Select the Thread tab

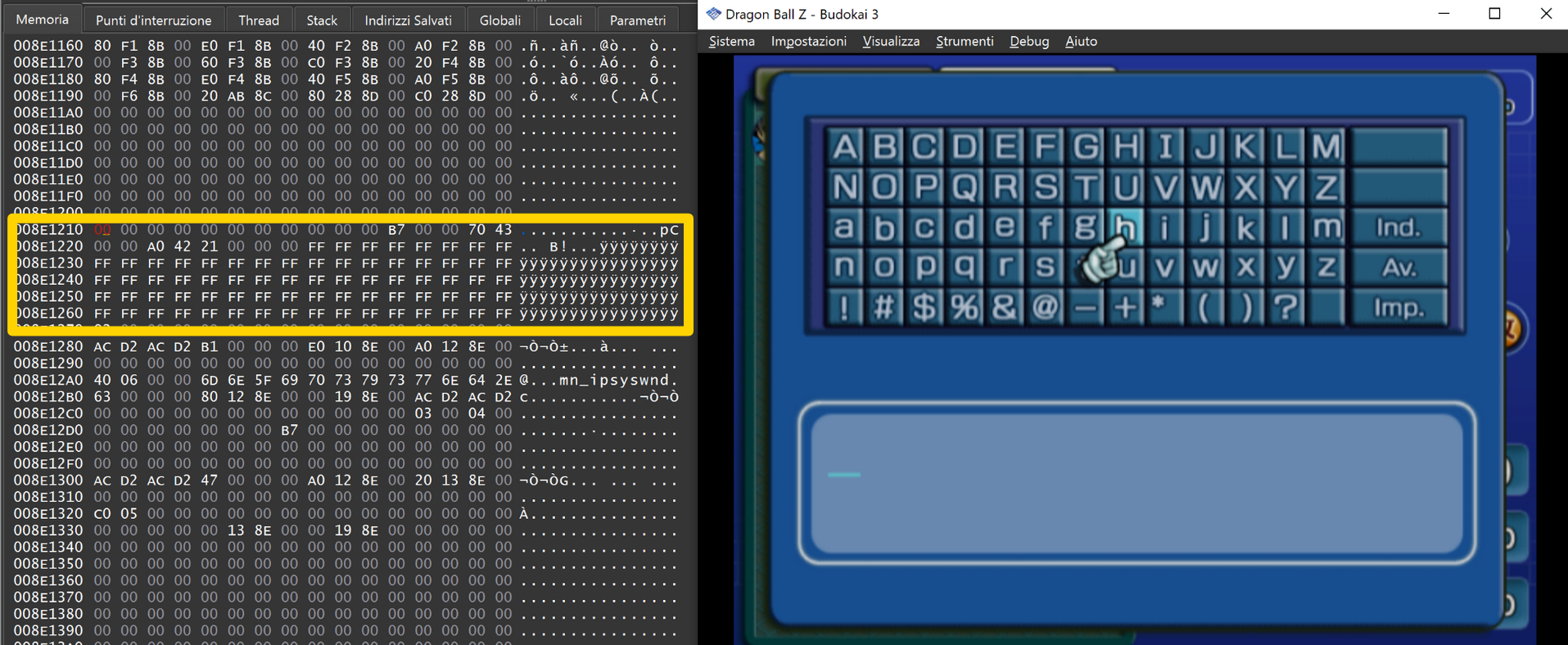point(259,20)
